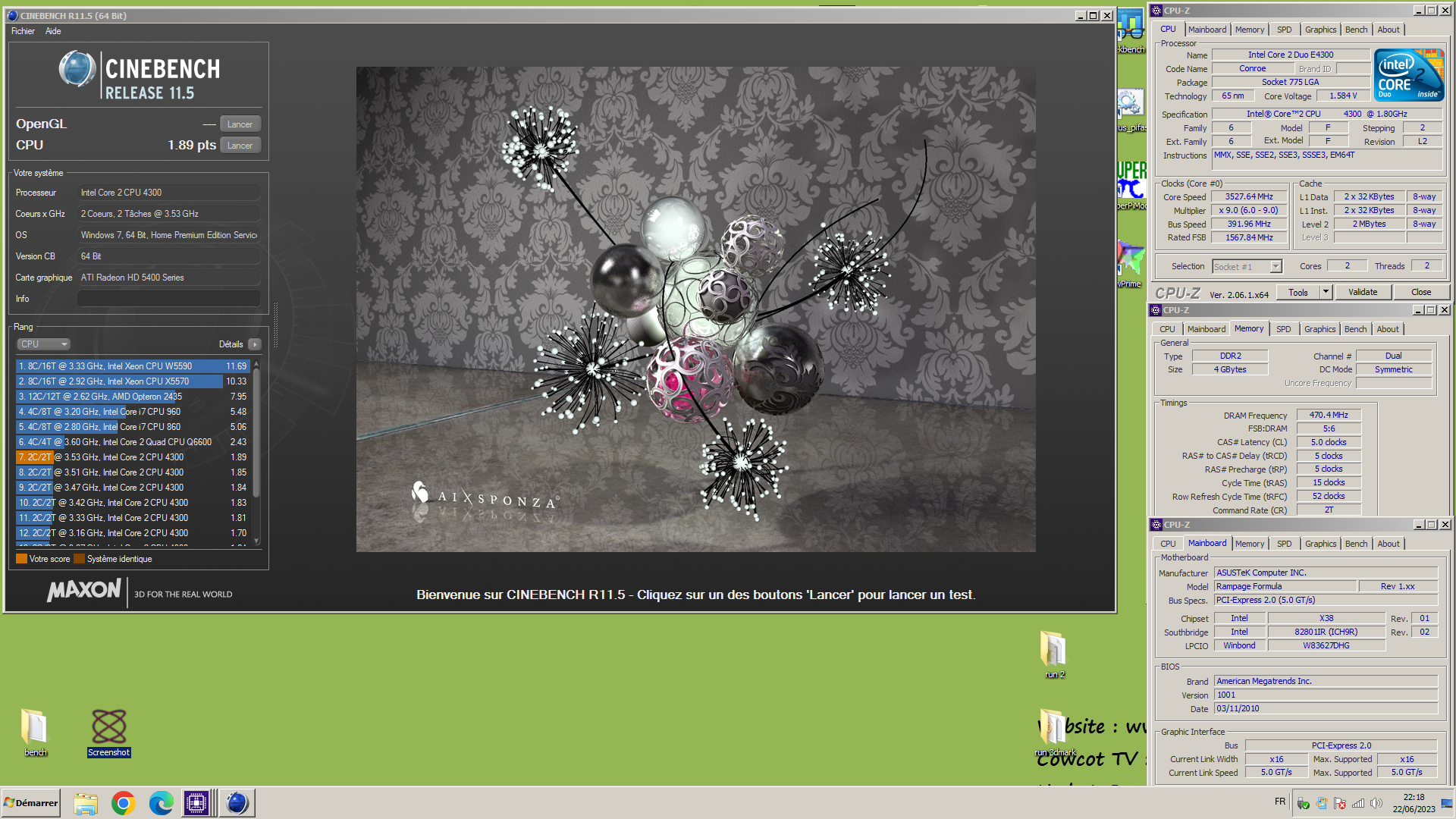The width and height of the screenshot is (1456, 819).
Task: Click Lancer button for the CPU test
Action: [240, 146]
